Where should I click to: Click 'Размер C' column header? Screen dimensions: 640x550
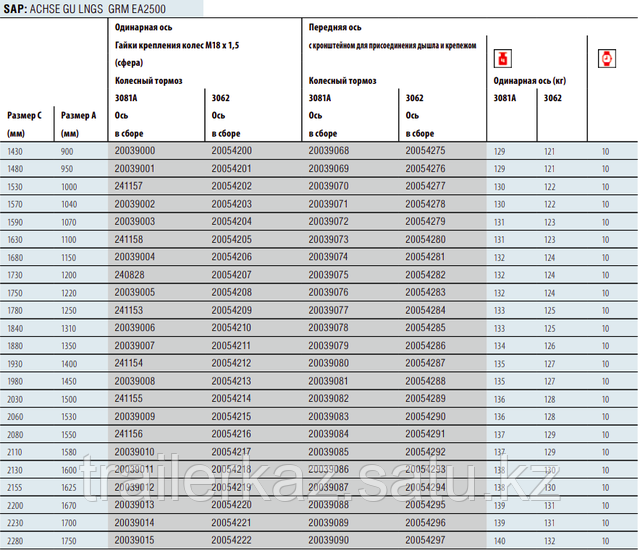coord(24,115)
